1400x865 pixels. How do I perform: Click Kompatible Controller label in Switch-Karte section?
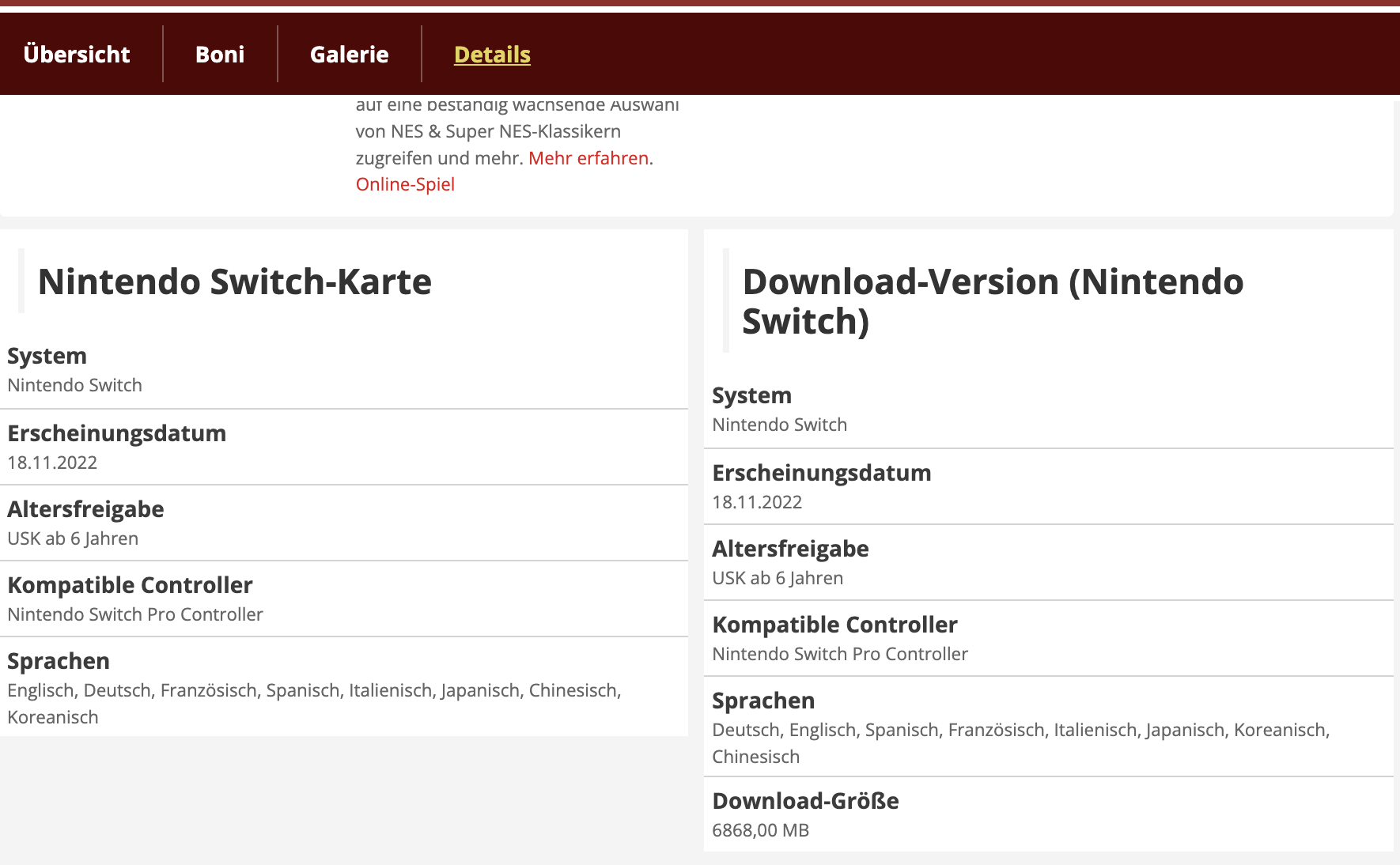pos(130,585)
